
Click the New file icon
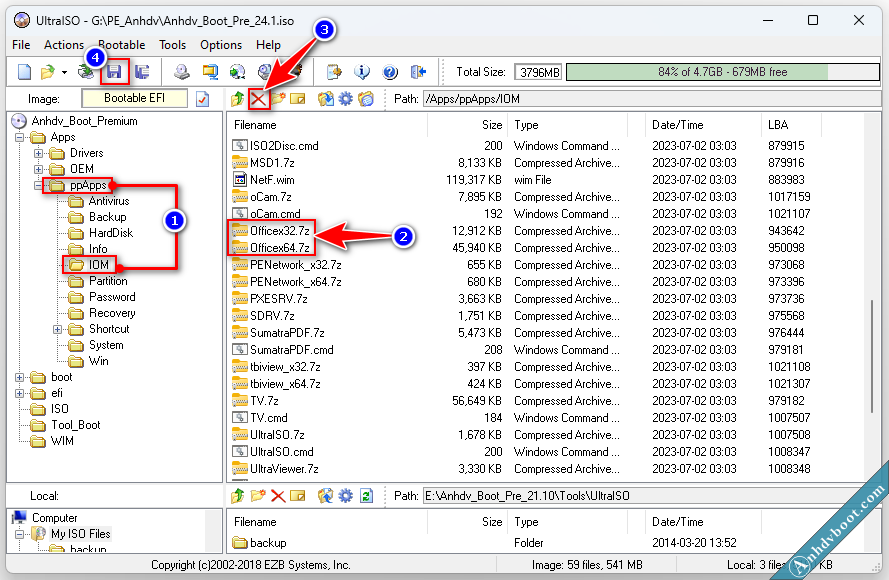(x=24, y=72)
